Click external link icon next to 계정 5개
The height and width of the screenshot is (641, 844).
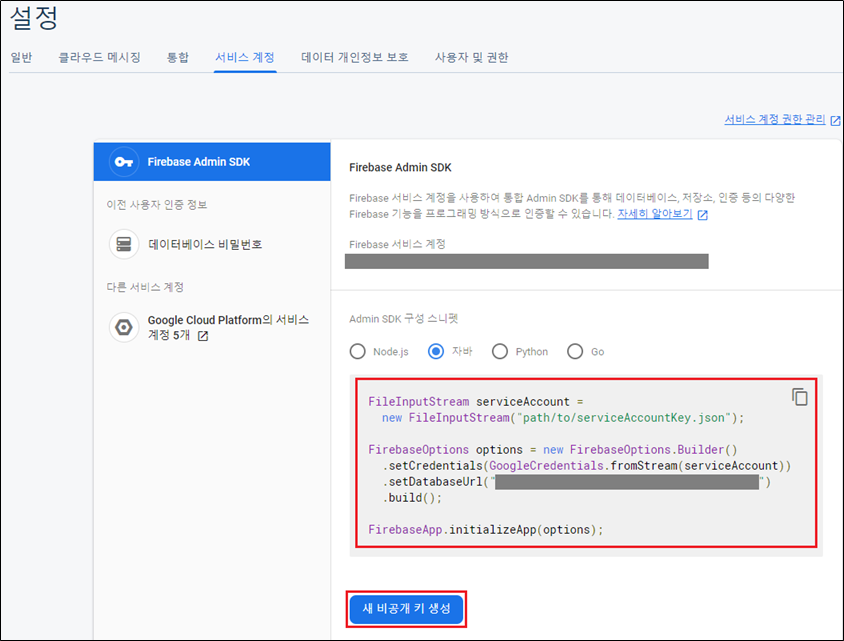203,336
